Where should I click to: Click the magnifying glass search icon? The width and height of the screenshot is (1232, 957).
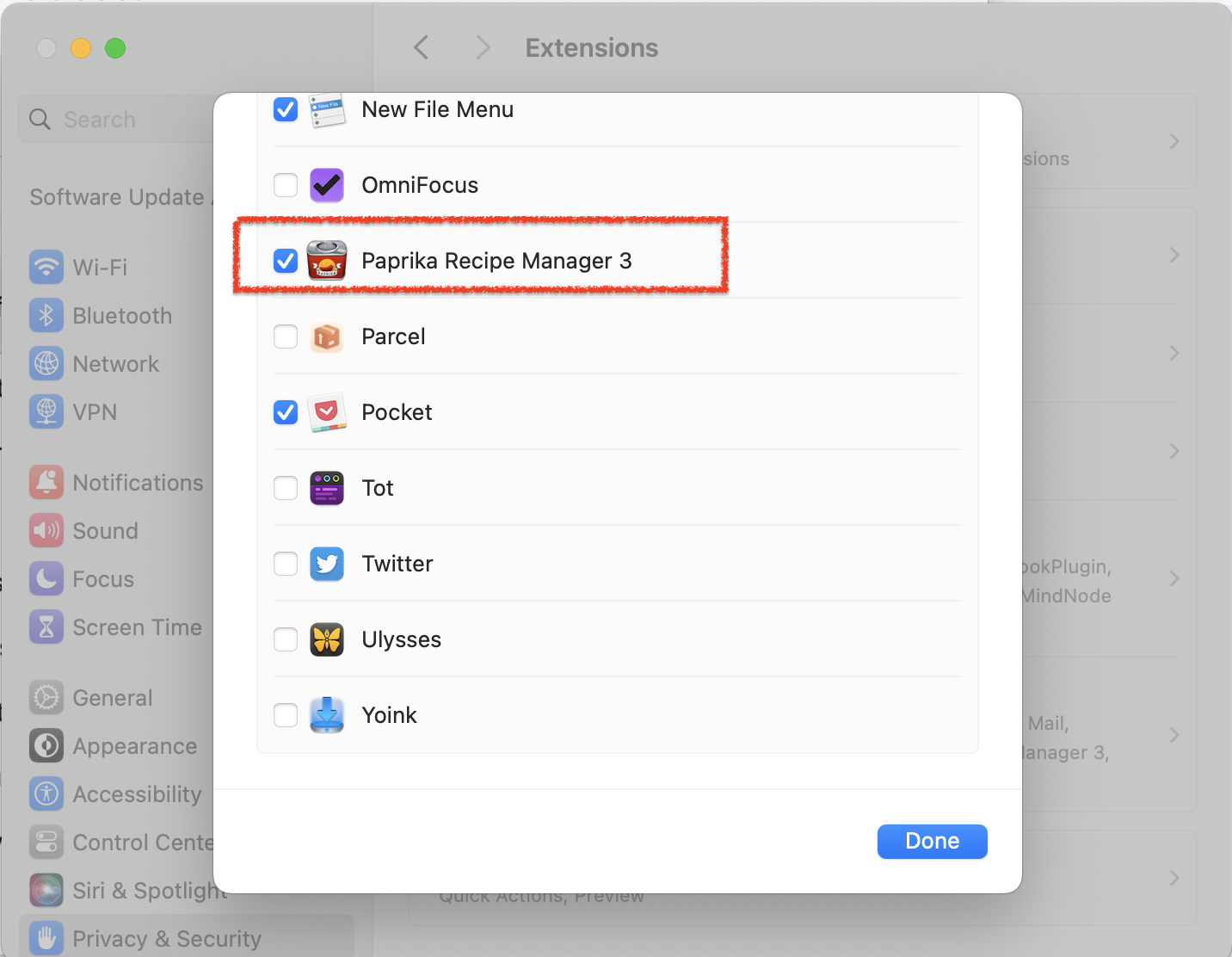click(40, 120)
